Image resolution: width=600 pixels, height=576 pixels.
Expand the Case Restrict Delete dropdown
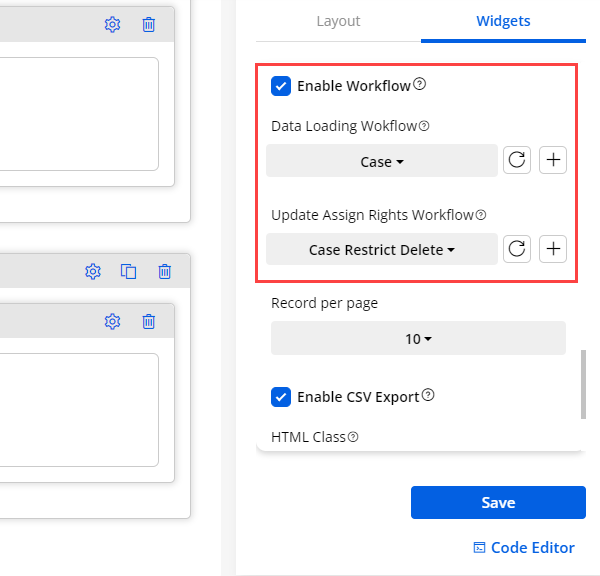pyautogui.click(x=382, y=249)
